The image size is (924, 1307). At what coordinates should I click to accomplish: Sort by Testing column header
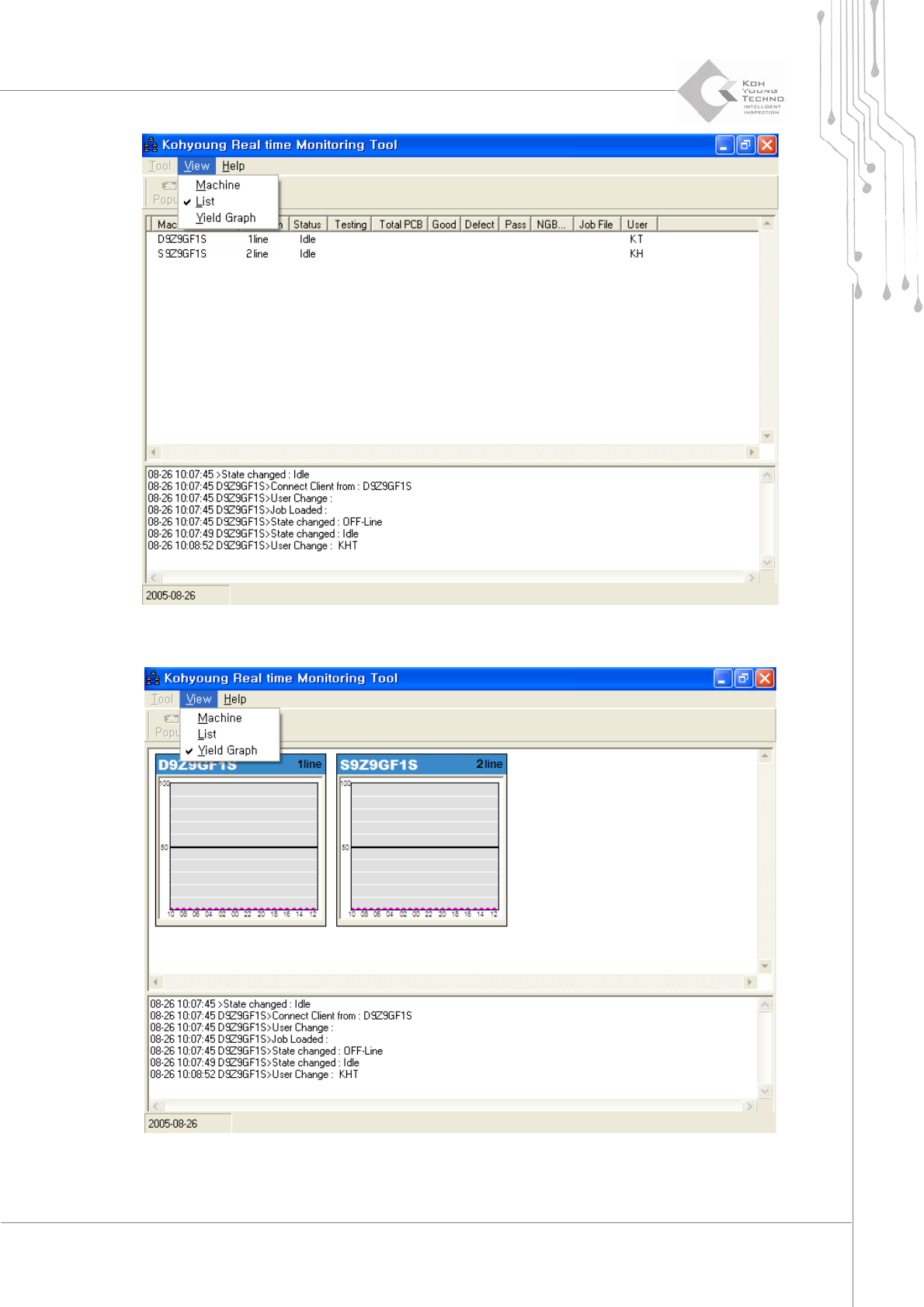coord(350,224)
